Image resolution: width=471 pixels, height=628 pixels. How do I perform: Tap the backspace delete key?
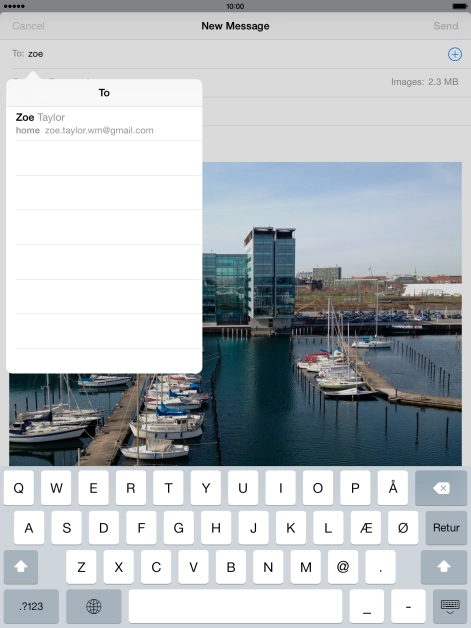441,488
